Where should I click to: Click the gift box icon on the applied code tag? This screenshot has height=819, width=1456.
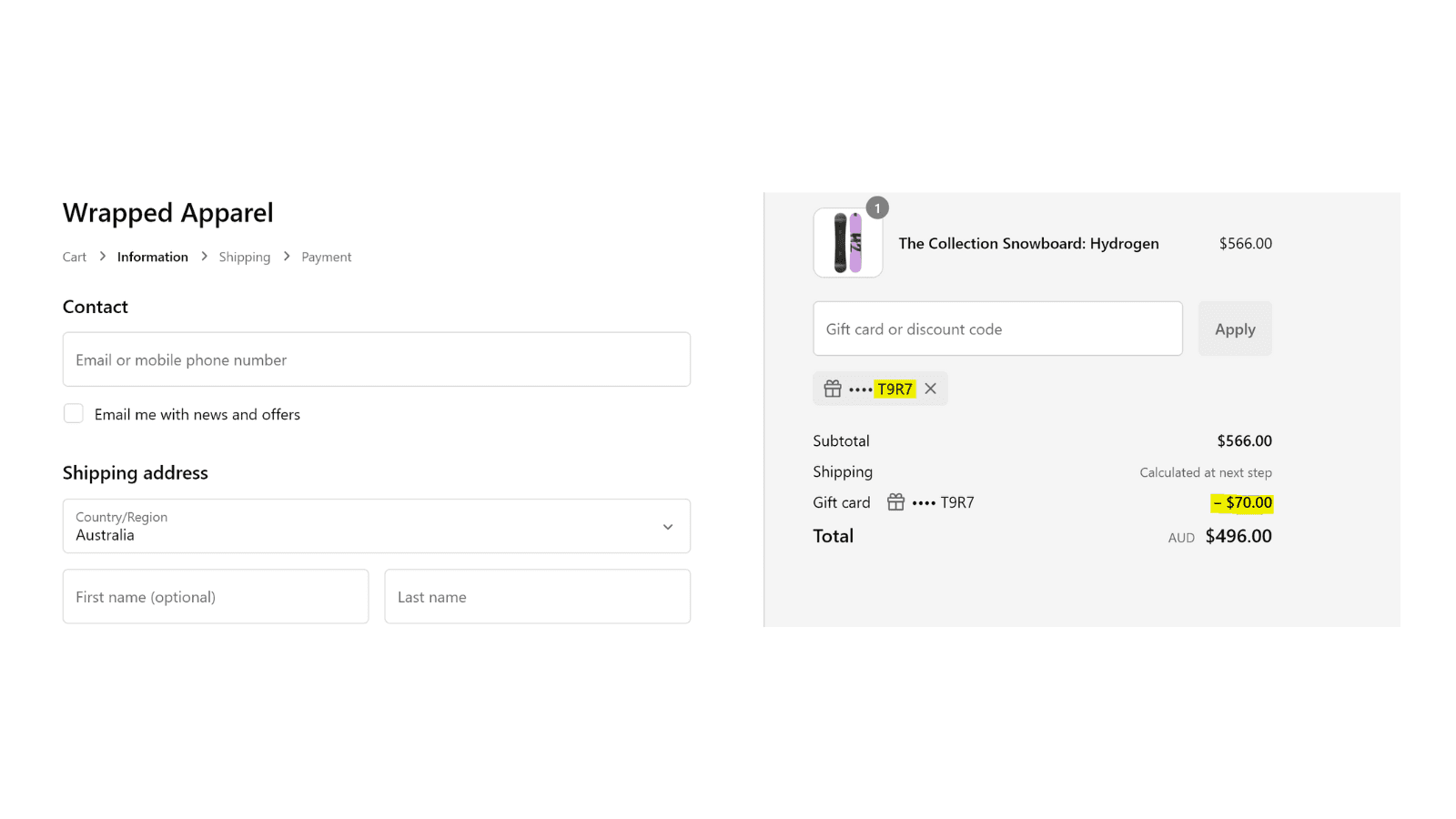tap(832, 388)
